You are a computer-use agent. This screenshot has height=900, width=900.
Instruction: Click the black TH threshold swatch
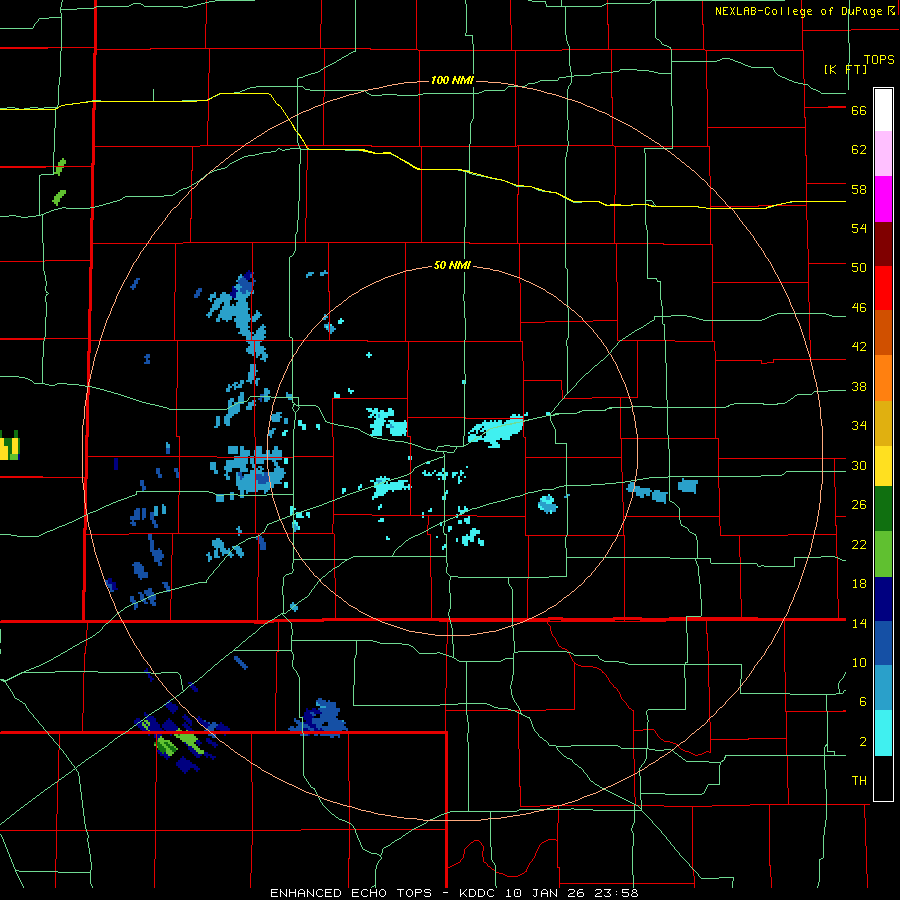click(883, 778)
